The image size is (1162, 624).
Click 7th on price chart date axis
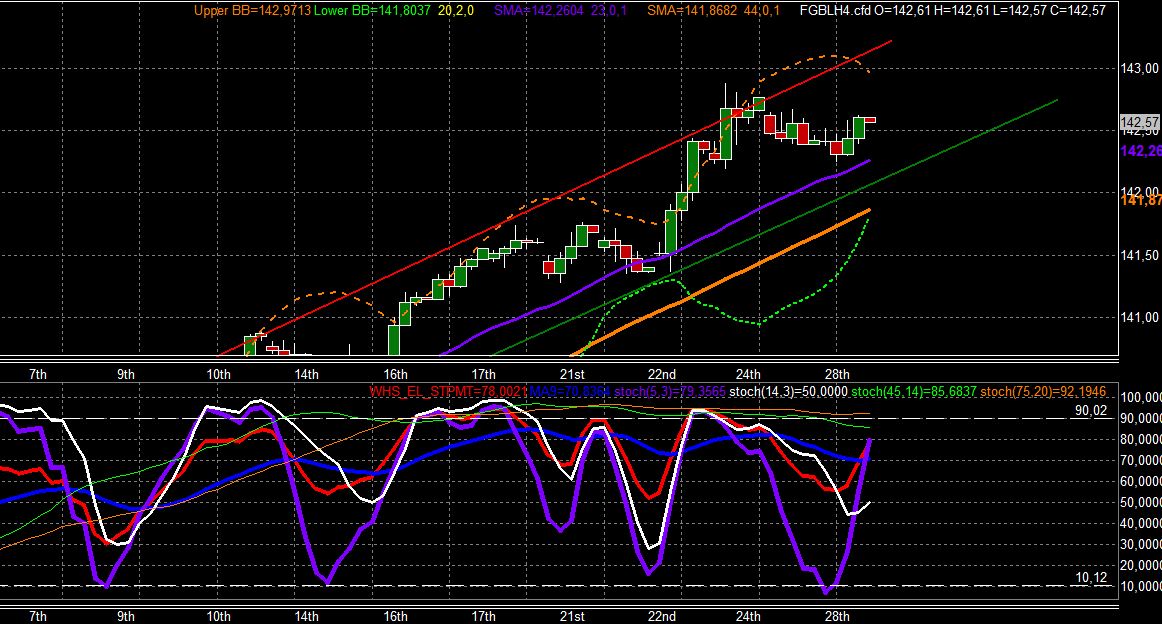tap(38, 374)
